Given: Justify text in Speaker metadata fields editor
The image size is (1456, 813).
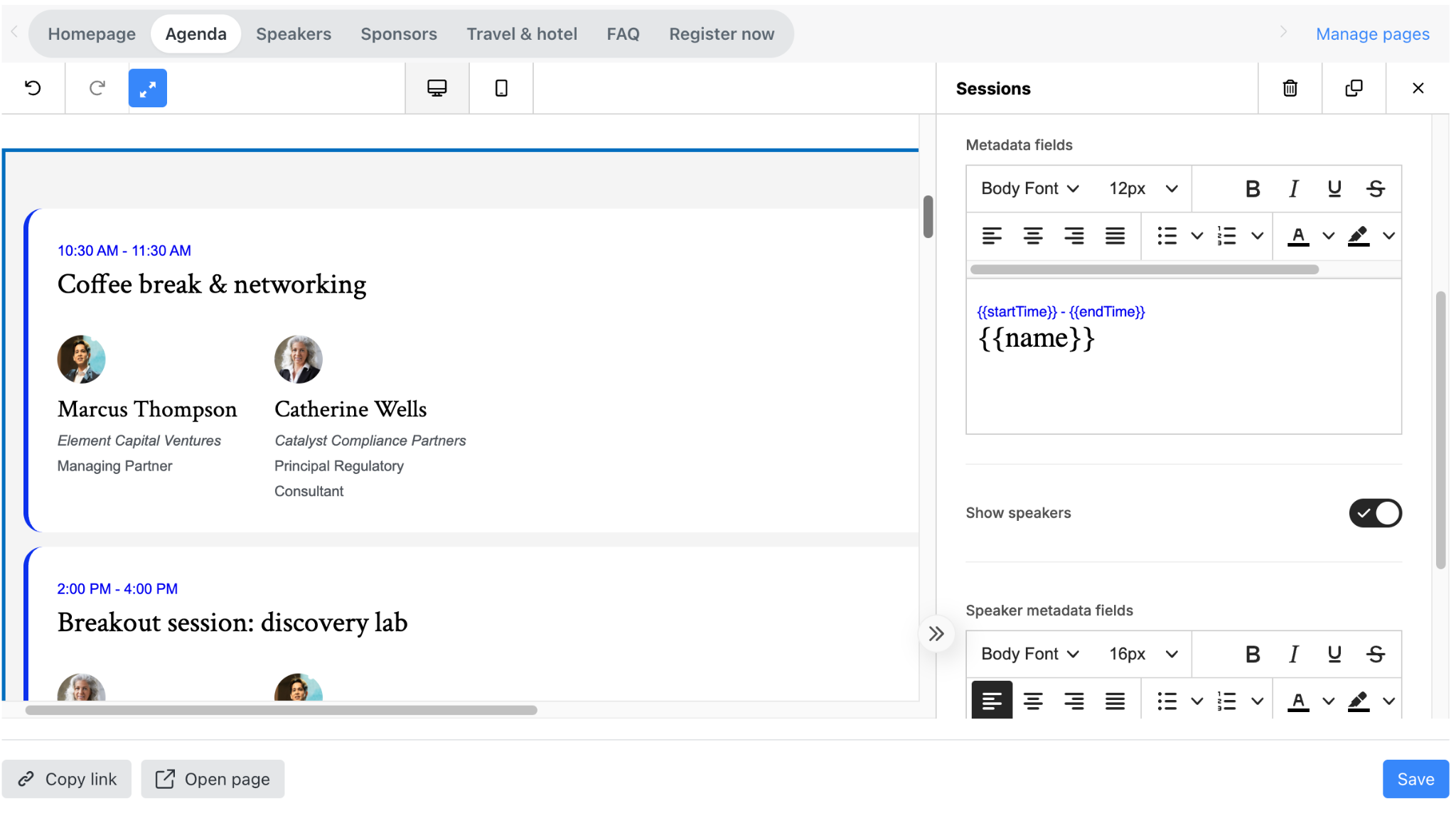Looking at the screenshot, I should pyautogui.click(x=1115, y=701).
